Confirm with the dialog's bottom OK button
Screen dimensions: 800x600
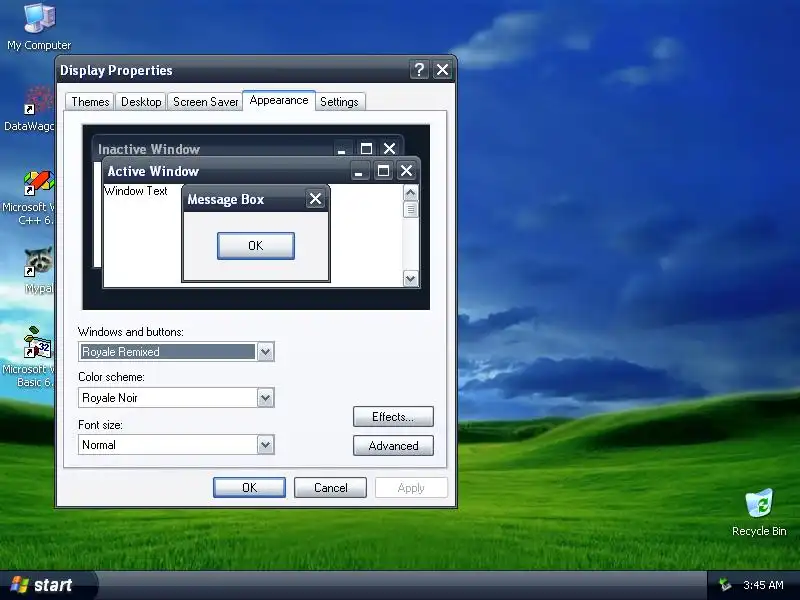coord(249,487)
